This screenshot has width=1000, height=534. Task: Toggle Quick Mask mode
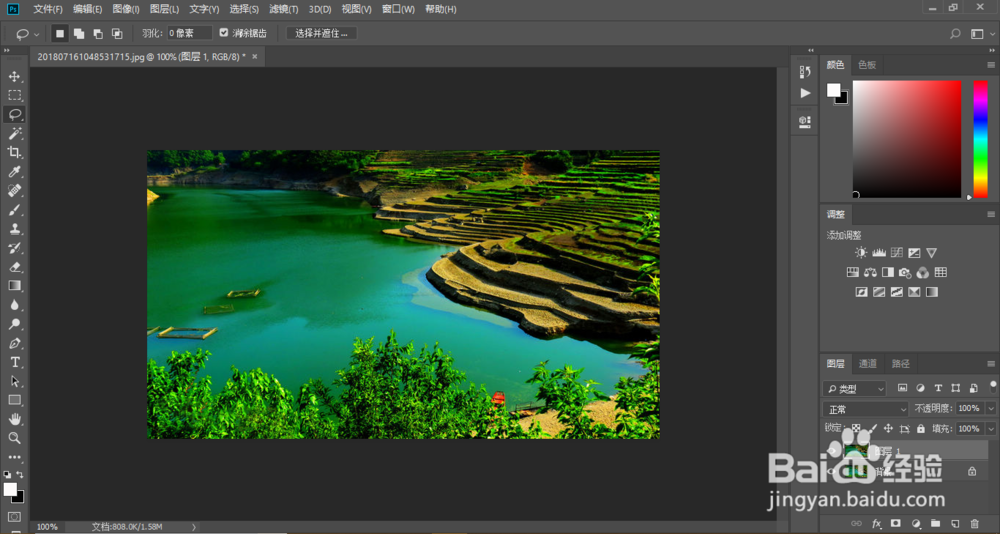14,517
